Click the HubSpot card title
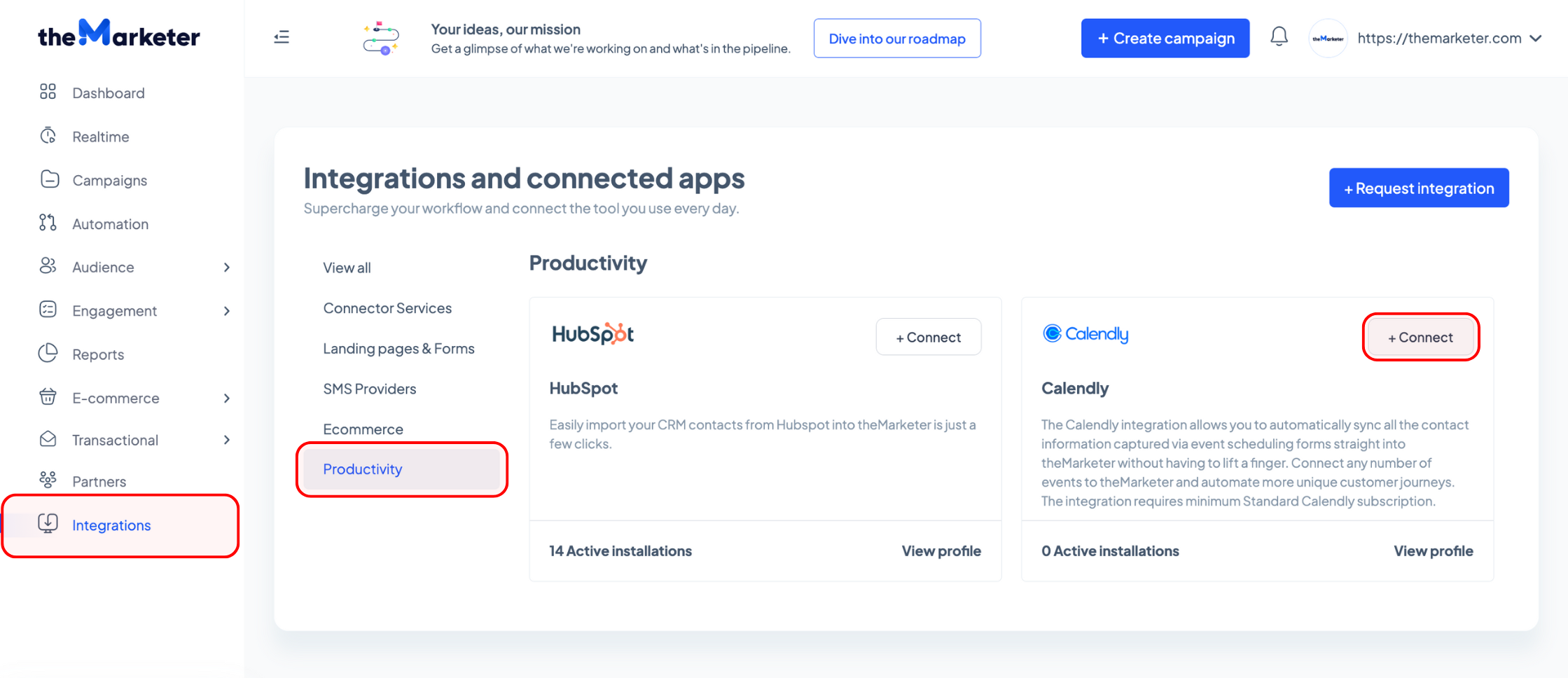The width and height of the screenshot is (1568, 678). pyautogui.click(x=583, y=388)
